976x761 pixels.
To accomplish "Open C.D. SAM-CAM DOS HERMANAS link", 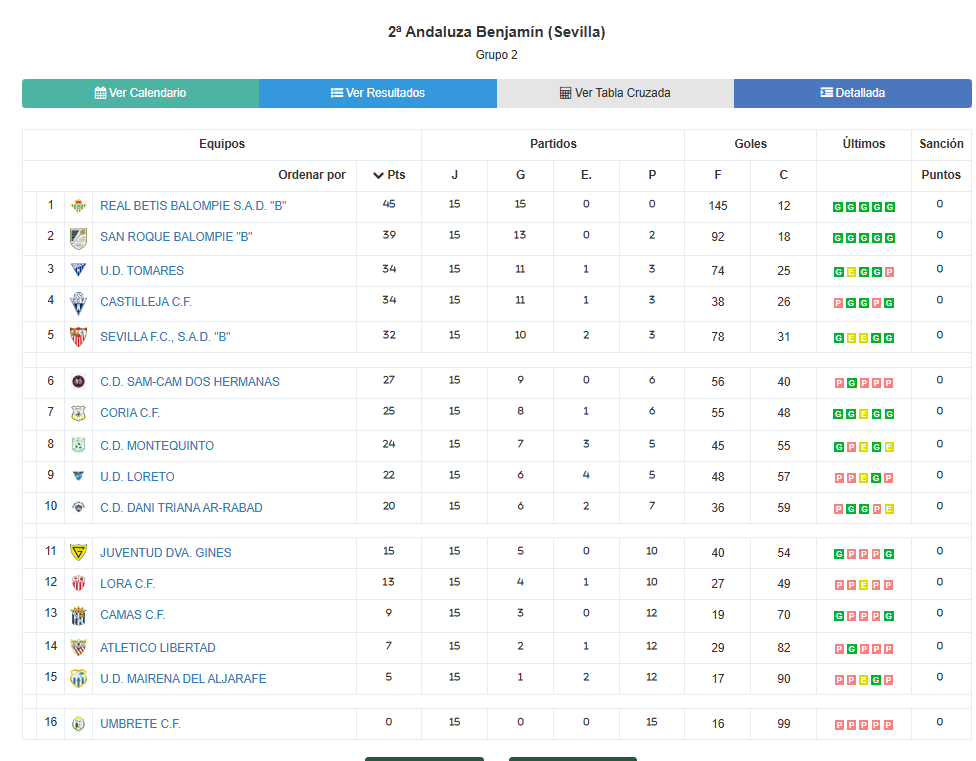I will tap(190, 381).
